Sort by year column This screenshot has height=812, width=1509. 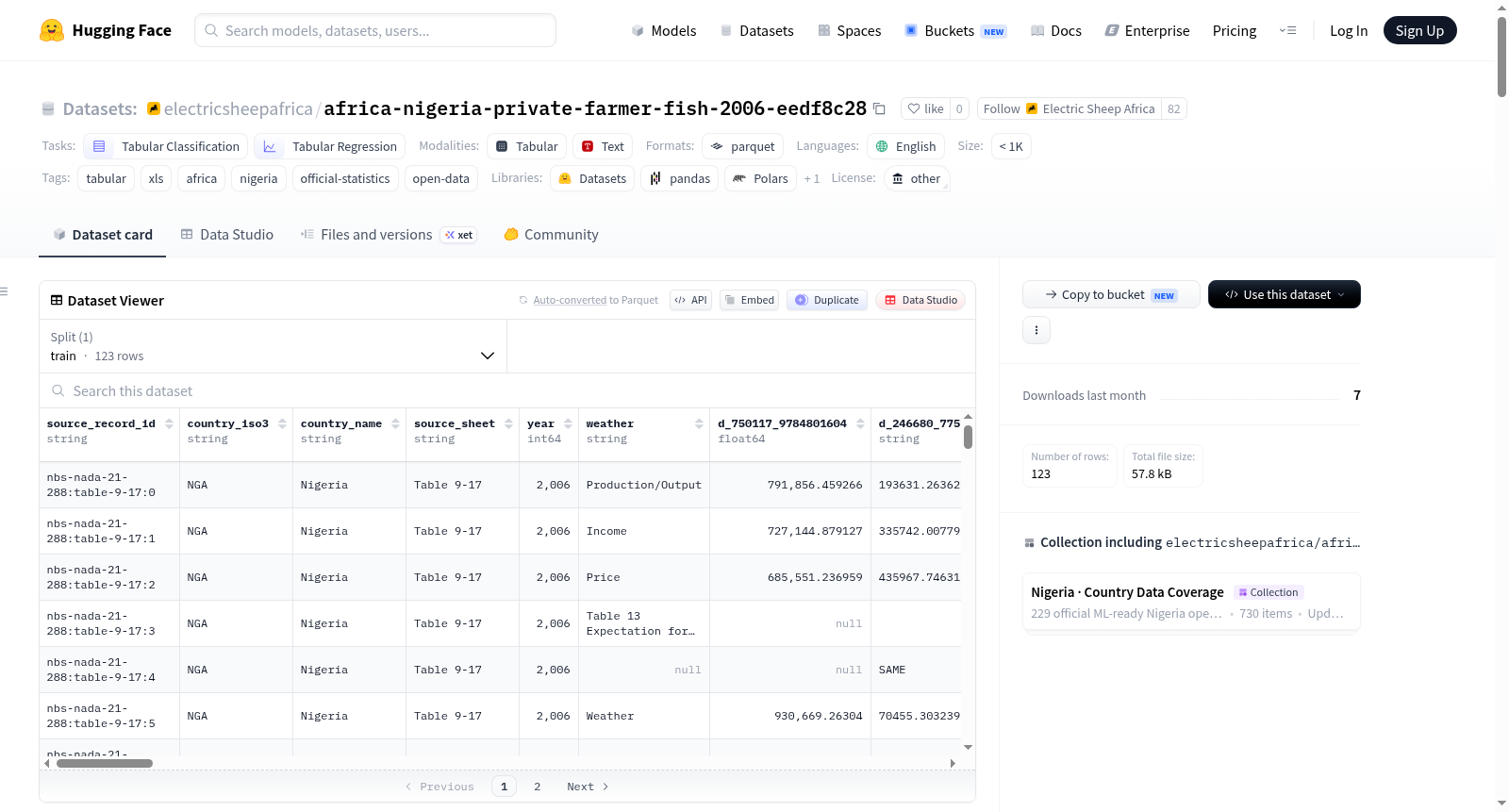pyautogui.click(x=568, y=423)
